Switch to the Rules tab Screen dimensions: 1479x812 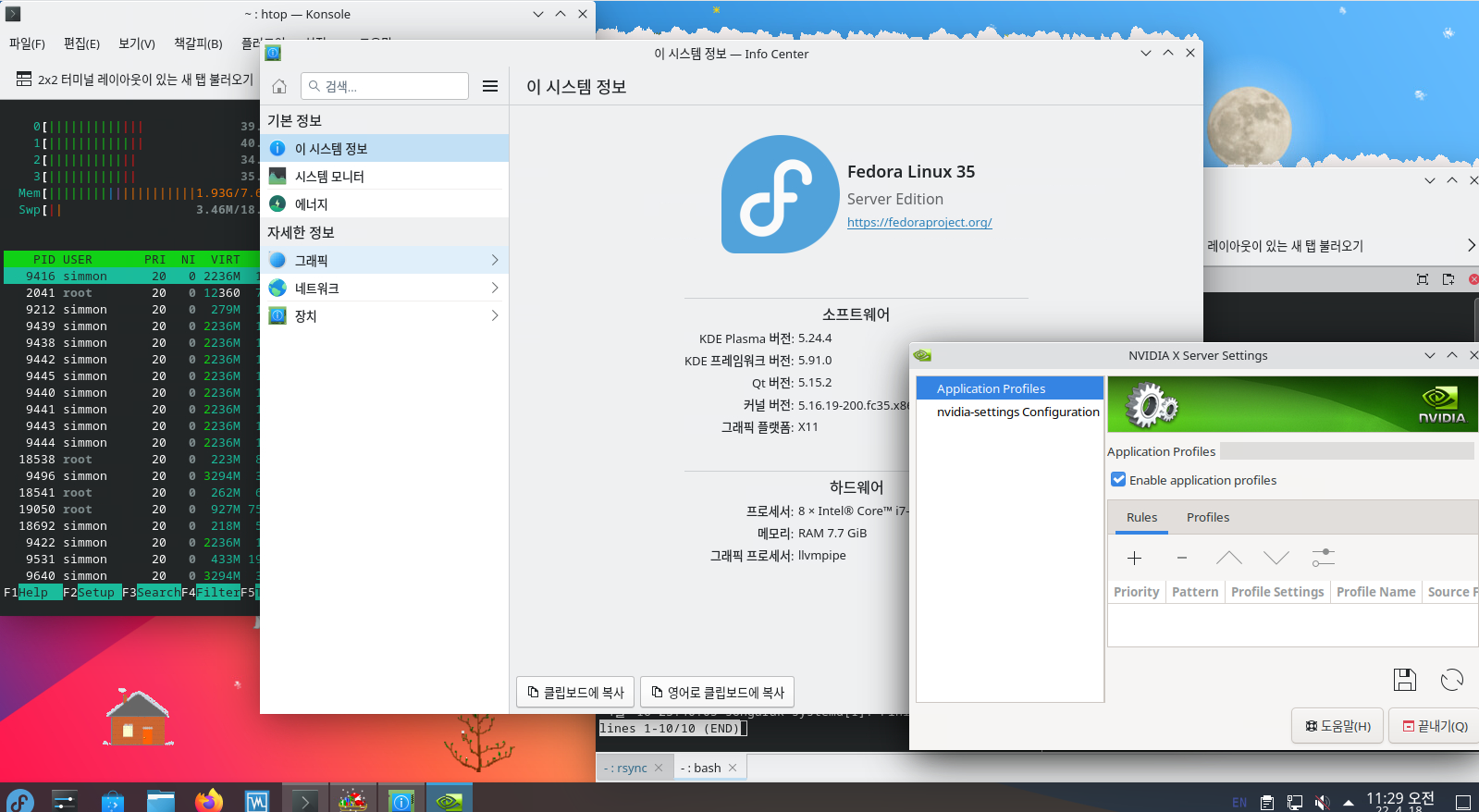click(1141, 517)
